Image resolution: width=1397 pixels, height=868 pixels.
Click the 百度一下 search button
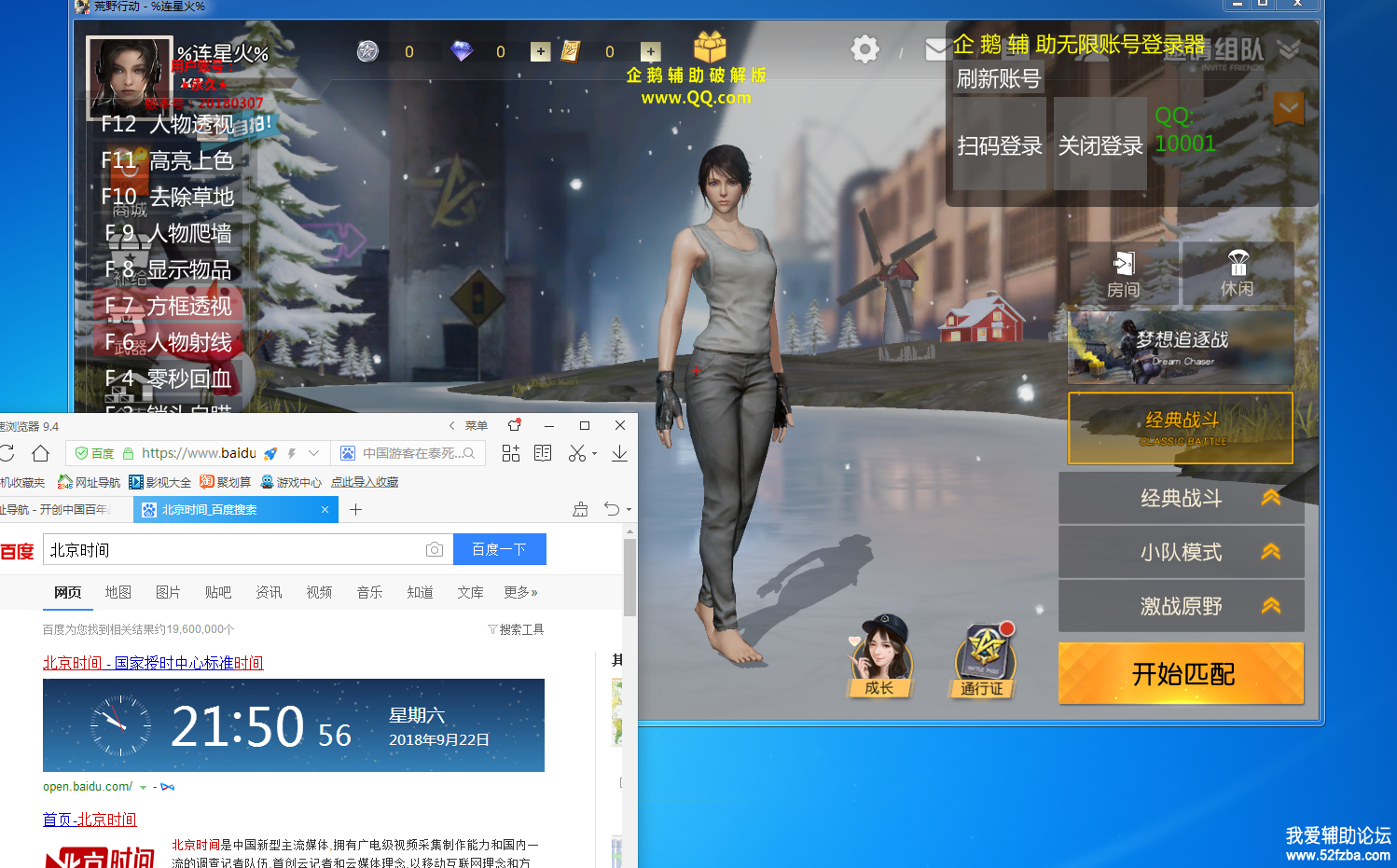point(499,549)
